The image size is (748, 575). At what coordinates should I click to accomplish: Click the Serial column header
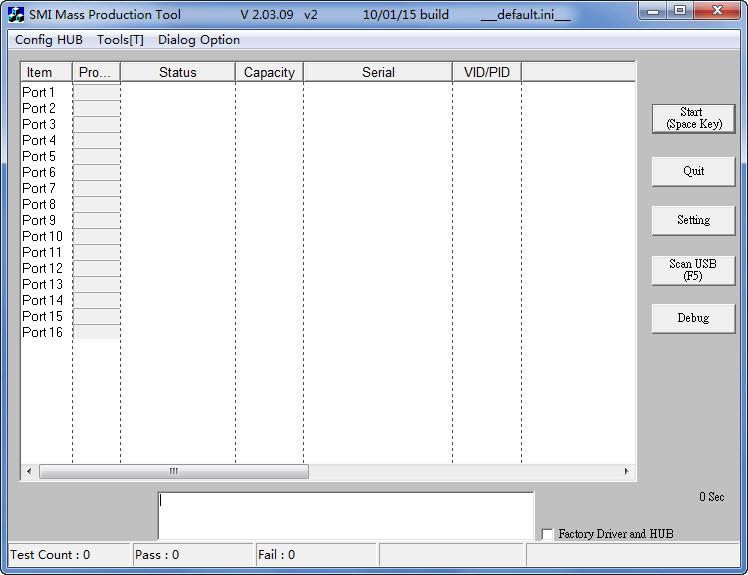coord(378,72)
